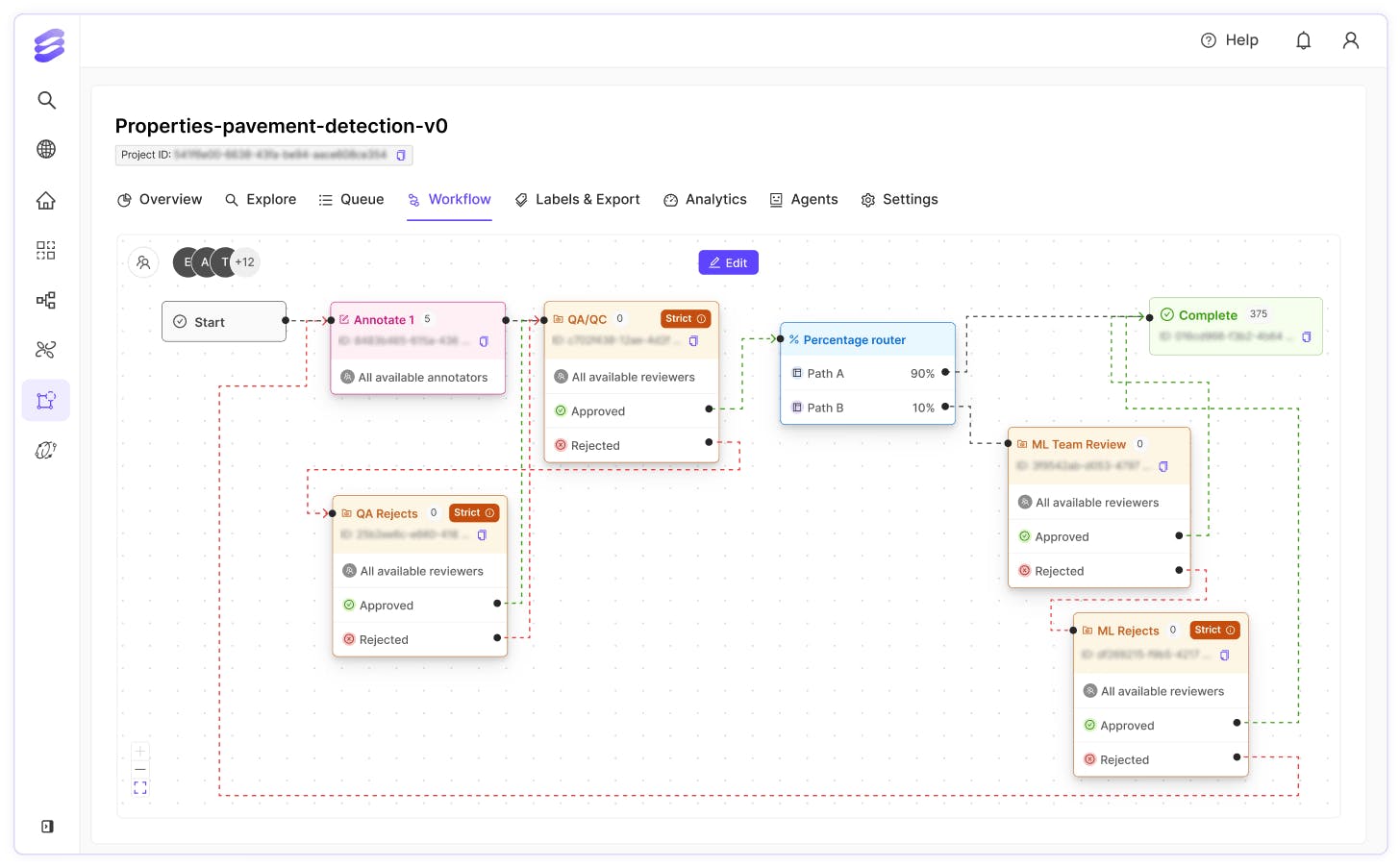Image resolution: width=1400 pixels, height=867 pixels.
Task: Click the 375 count on Complete stage
Action: click(x=1259, y=314)
